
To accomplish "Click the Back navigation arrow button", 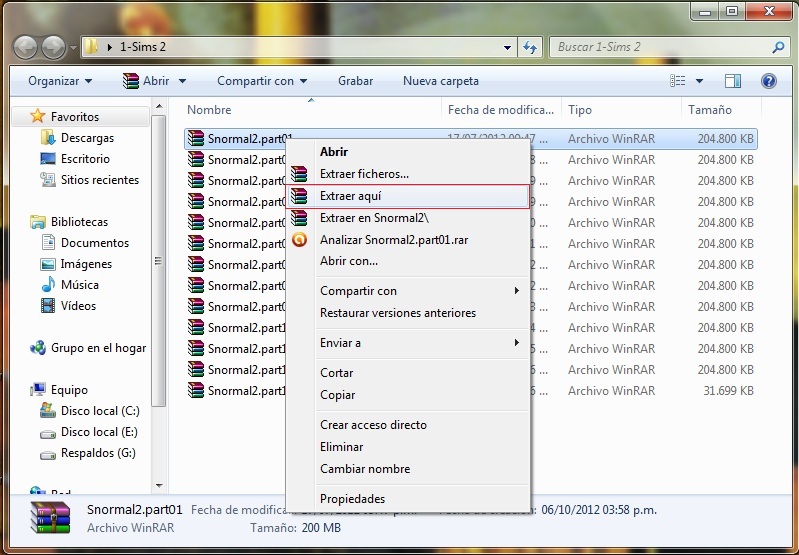I will (x=25, y=47).
